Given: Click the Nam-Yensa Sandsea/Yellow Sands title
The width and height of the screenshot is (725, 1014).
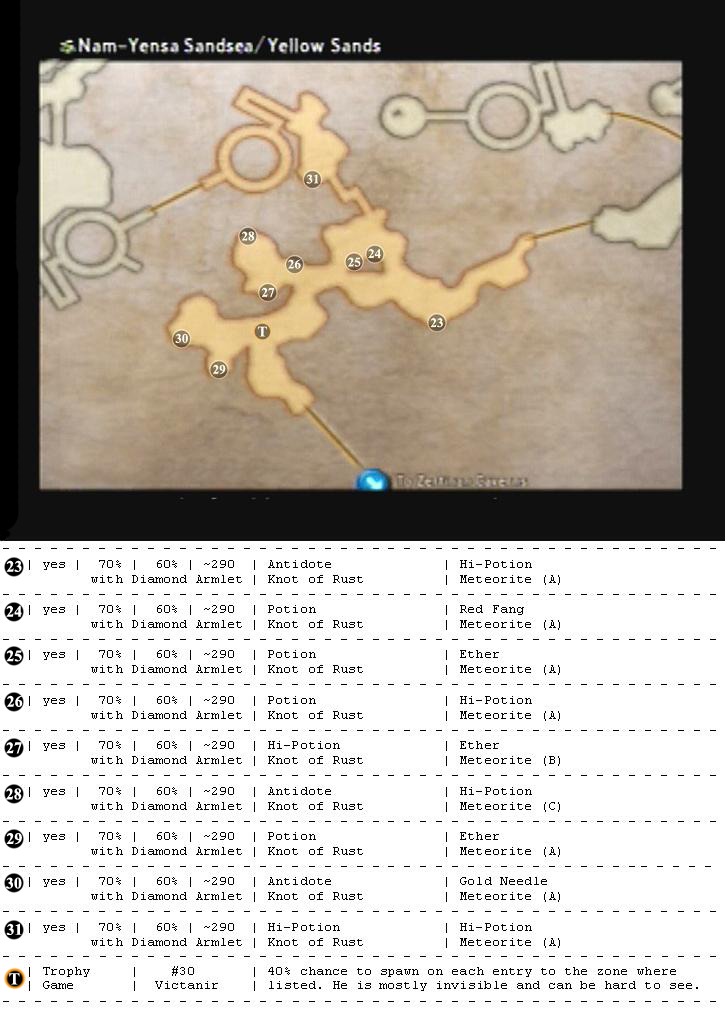Looking at the screenshot, I should coord(229,46).
